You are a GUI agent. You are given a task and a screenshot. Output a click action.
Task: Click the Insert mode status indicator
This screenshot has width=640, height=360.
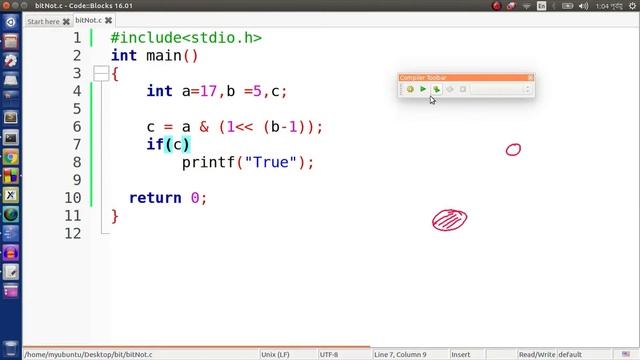[461, 354]
